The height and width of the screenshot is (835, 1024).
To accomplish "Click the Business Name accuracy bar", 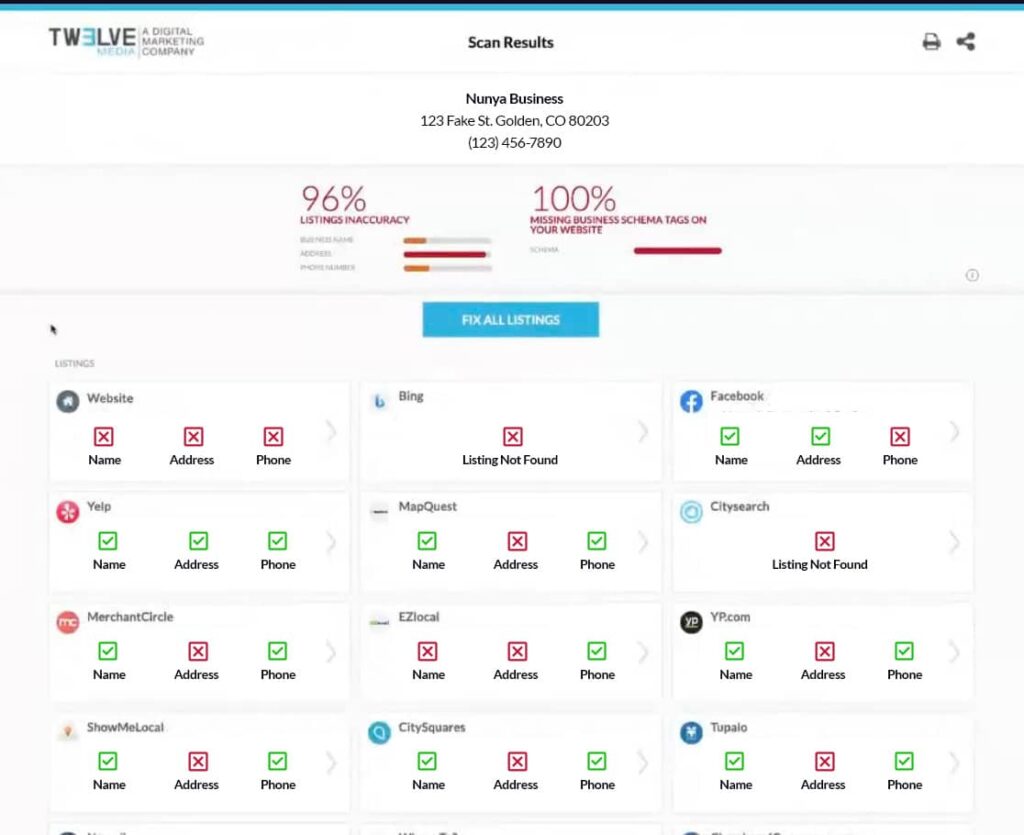I will pos(447,241).
